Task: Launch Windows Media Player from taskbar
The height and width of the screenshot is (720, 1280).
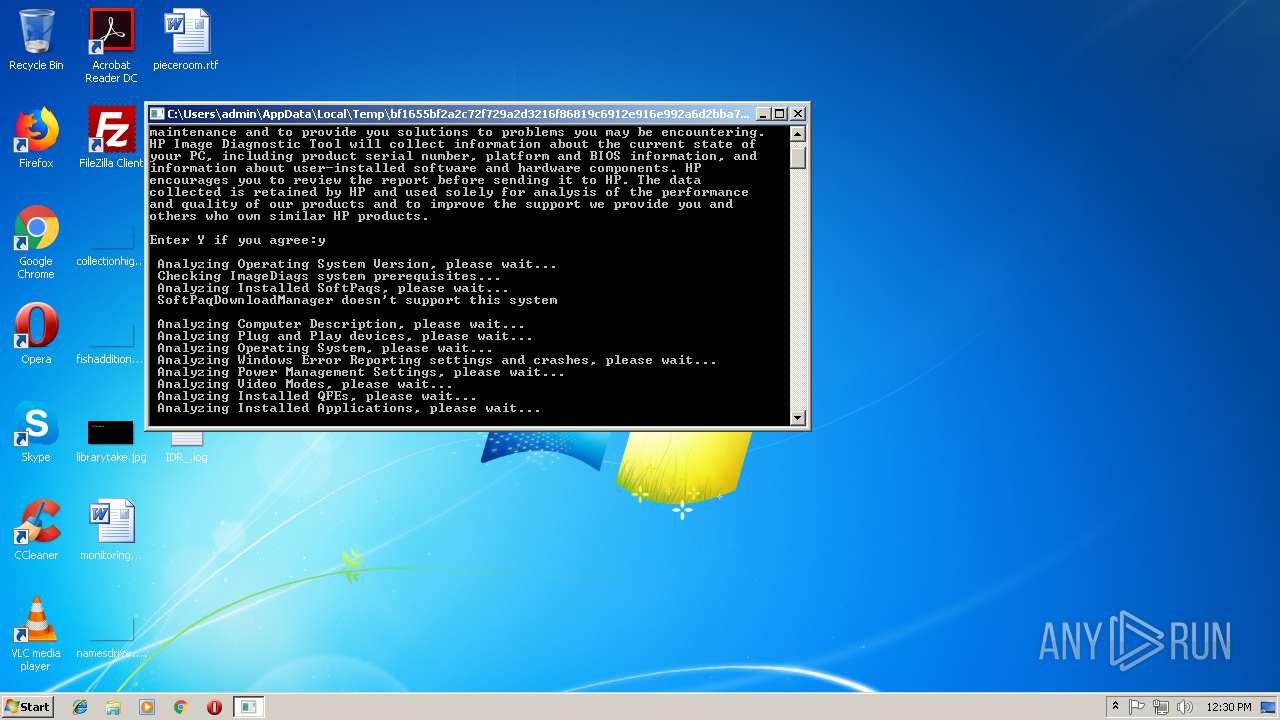Action: [x=147, y=707]
